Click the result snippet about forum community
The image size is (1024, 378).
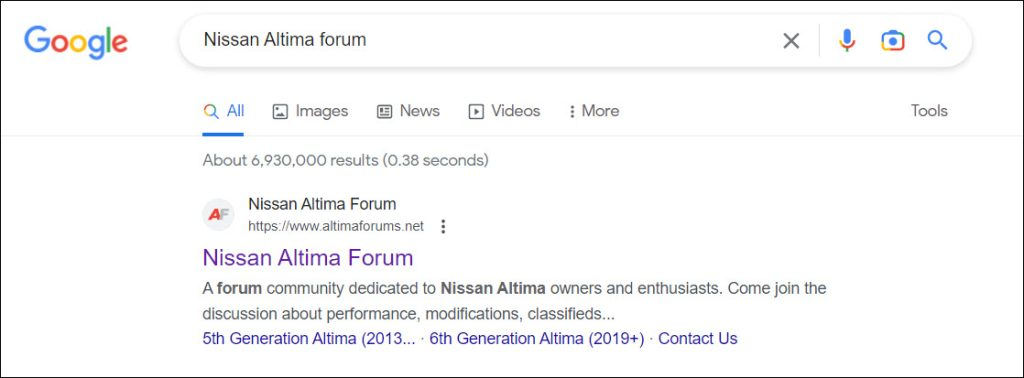point(514,301)
